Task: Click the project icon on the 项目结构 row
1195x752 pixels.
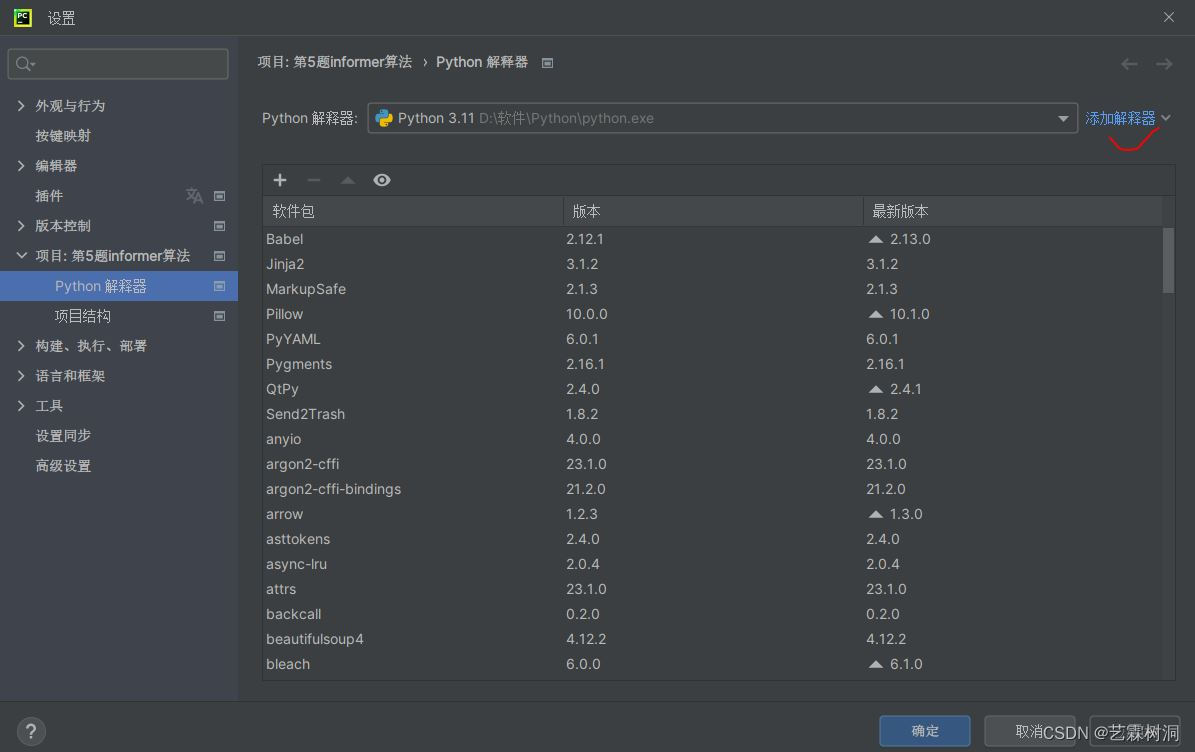Action: click(219, 315)
